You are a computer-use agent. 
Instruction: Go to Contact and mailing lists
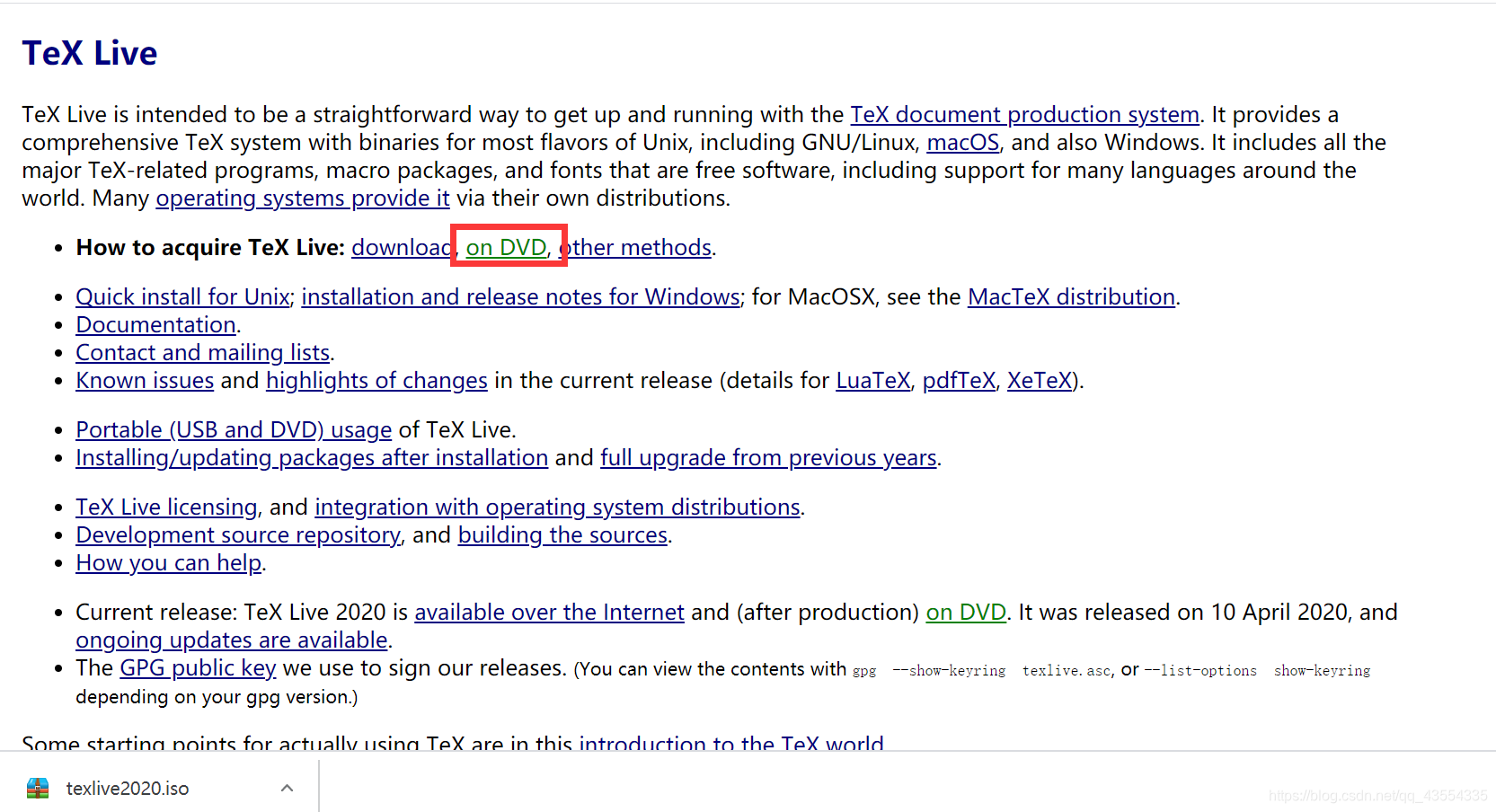[202, 353]
